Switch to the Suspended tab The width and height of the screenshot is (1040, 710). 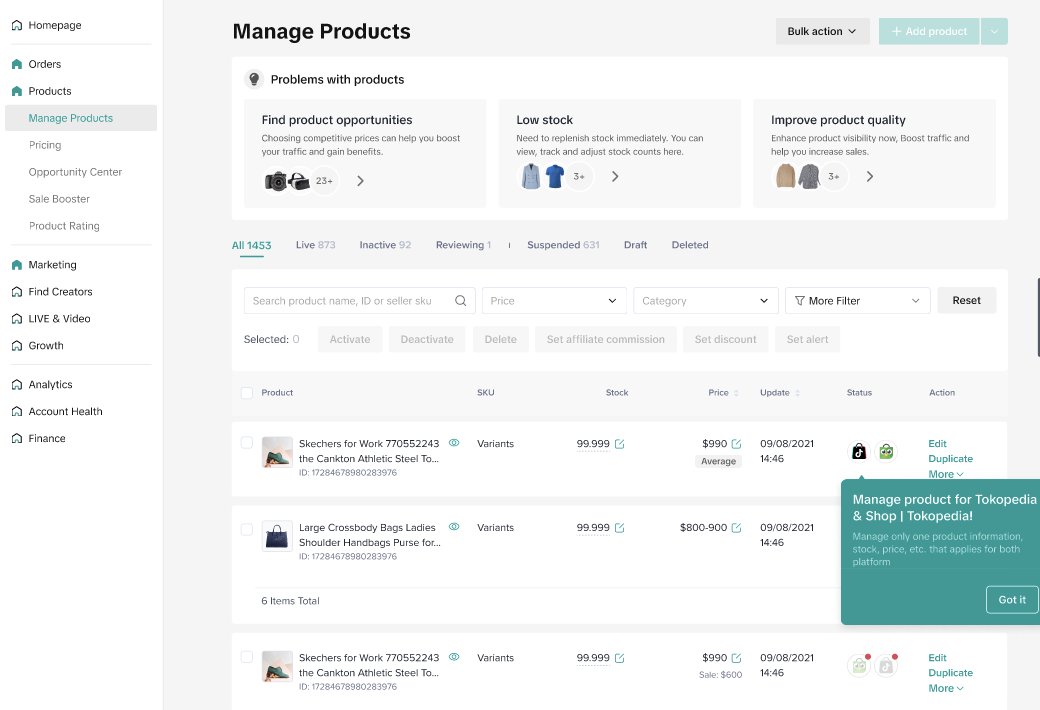[x=562, y=245]
